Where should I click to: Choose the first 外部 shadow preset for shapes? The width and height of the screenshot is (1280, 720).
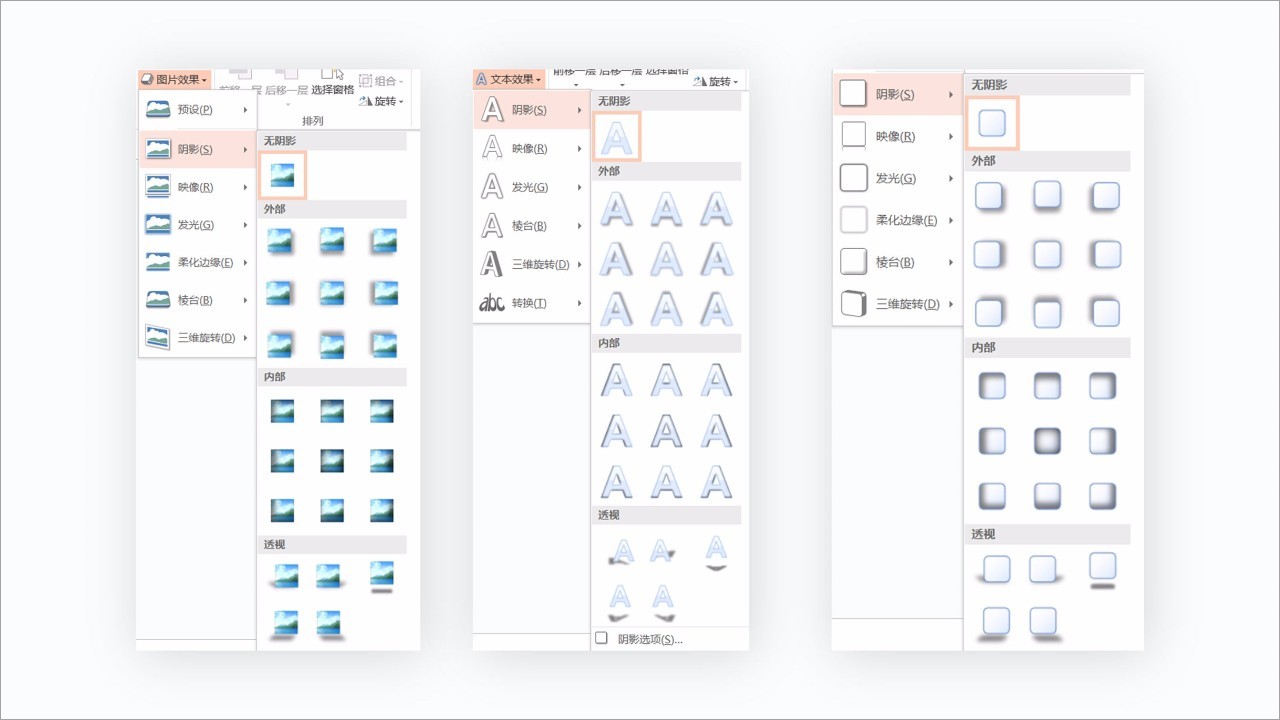pyautogui.click(x=989, y=196)
